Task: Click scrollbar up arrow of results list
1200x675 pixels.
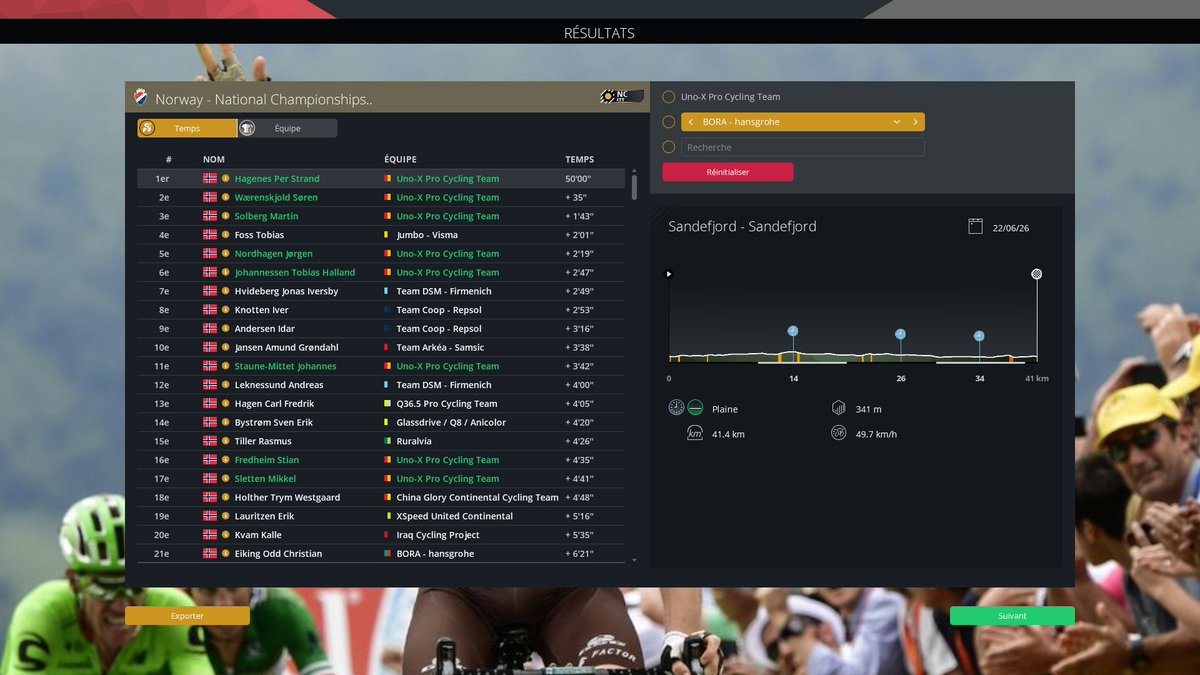Action: point(634,170)
